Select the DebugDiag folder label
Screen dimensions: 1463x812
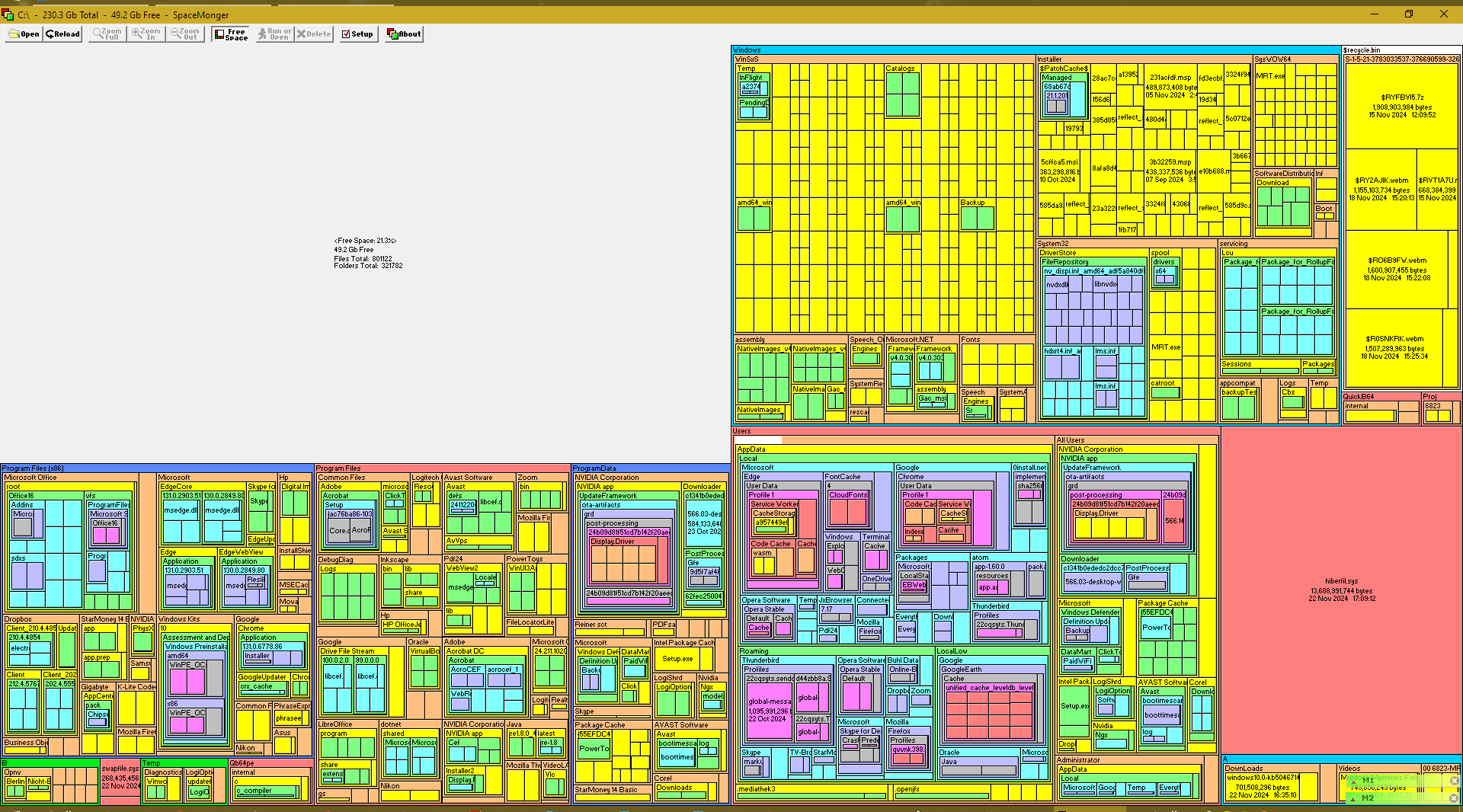[x=335, y=560]
